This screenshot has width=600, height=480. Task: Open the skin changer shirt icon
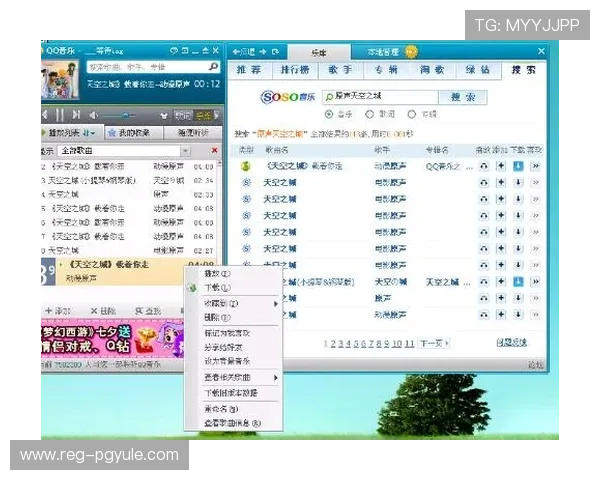(164, 115)
